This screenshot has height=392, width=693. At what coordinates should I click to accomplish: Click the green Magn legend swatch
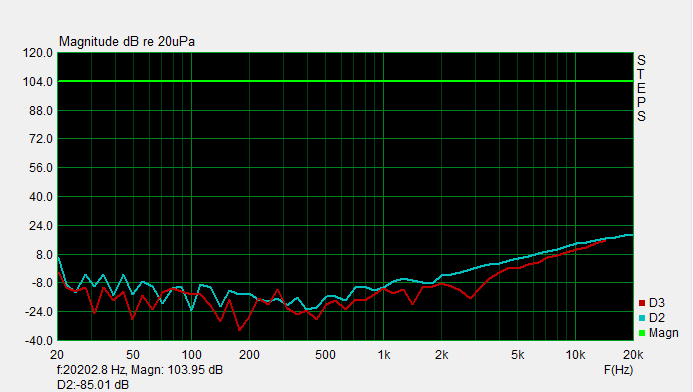[x=642, y=333]
